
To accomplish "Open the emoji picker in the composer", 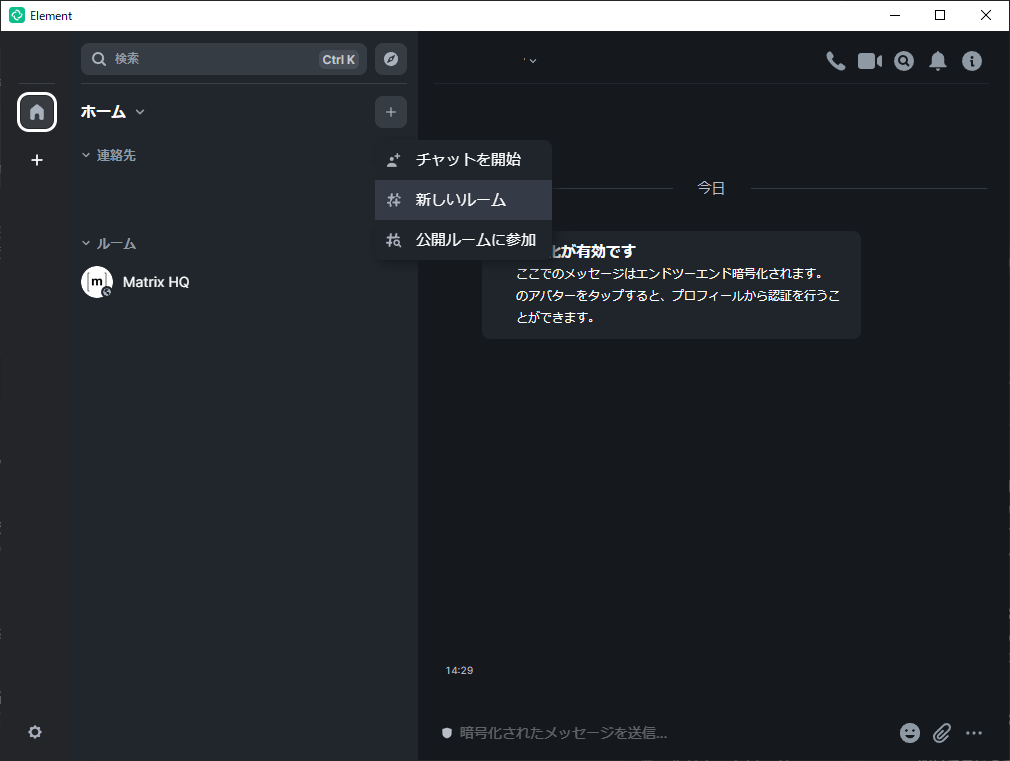I will tap(909, 733).
